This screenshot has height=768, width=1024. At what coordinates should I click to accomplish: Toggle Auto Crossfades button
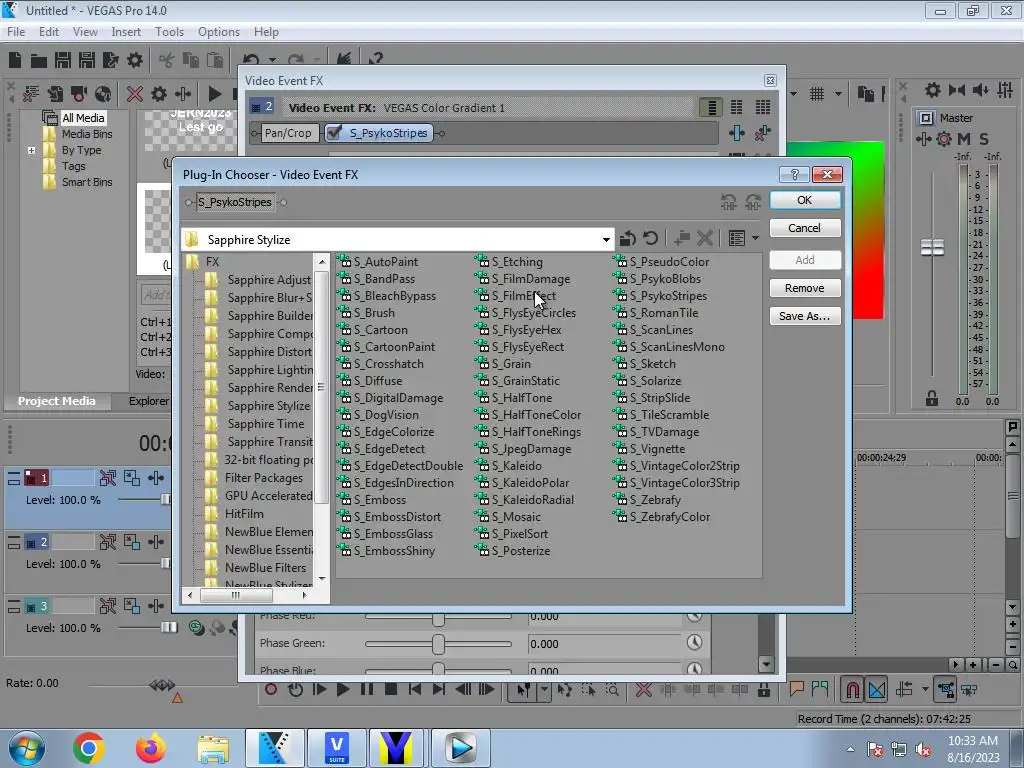pos(876,689)
